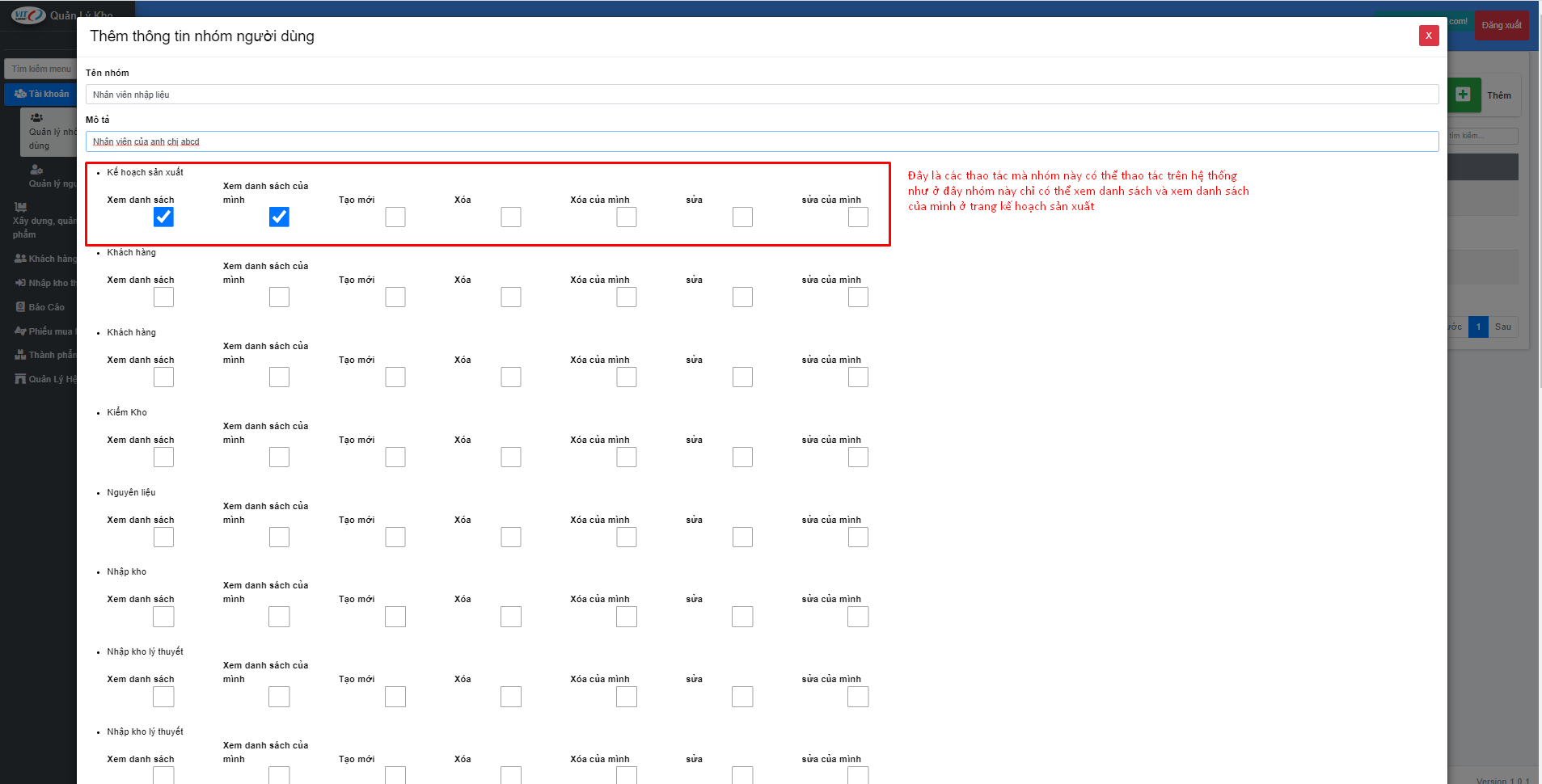Click the Thành phẩm sidebar icon
1542x784 pixels.
[20, 355]
